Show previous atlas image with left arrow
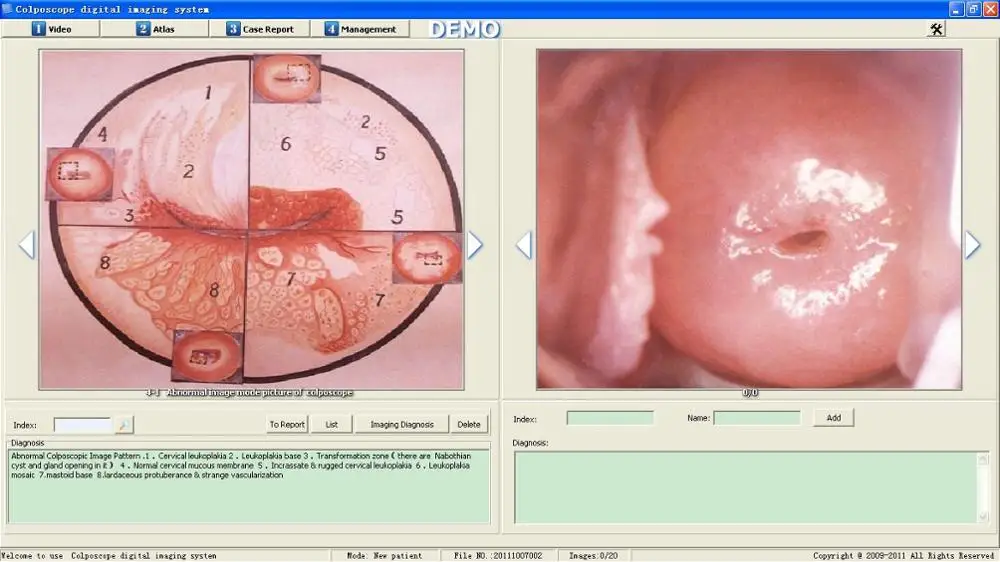This screenshot has height=562, width=1000. click(27, 245)
